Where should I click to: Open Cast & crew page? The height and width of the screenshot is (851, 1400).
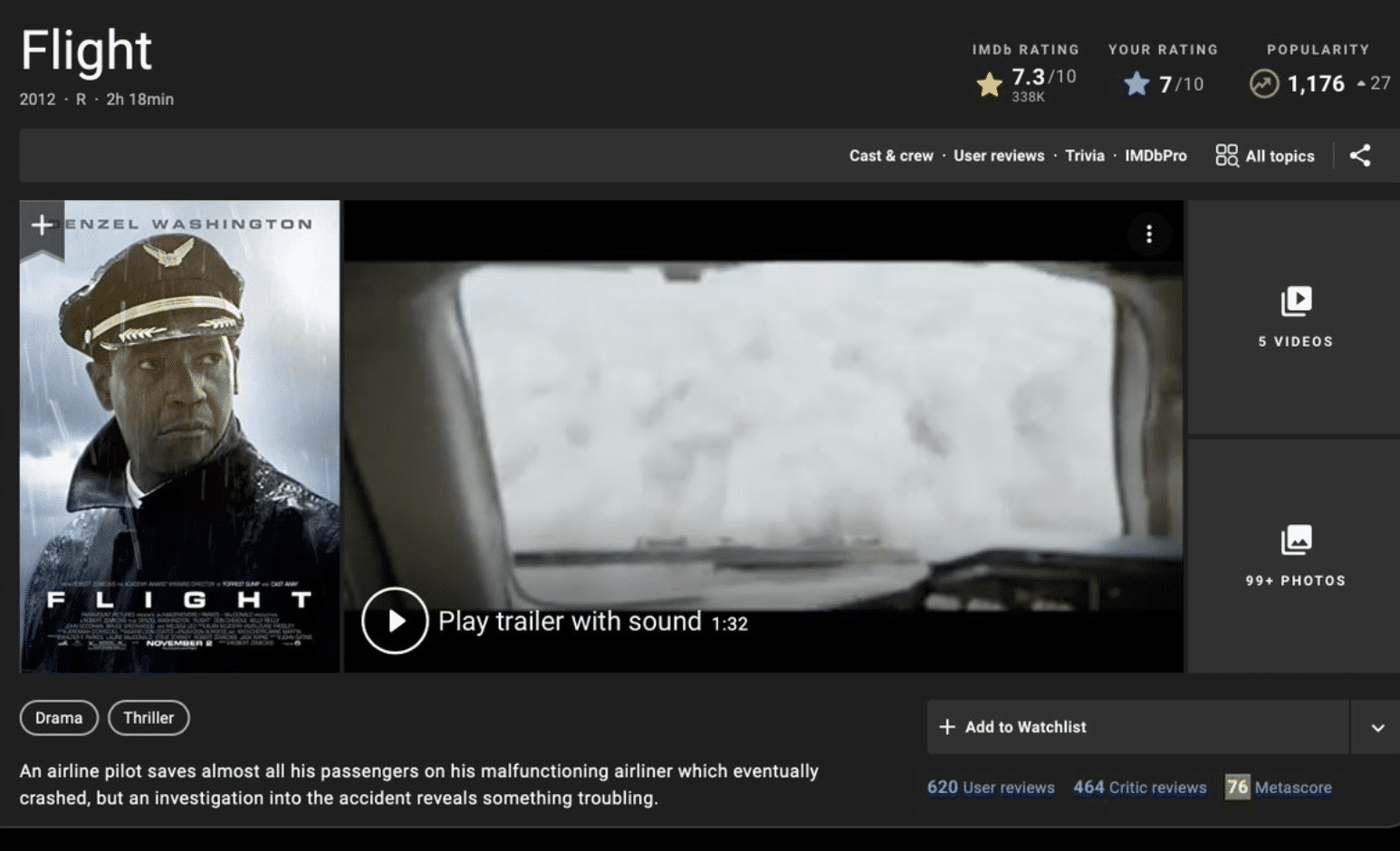891,156
